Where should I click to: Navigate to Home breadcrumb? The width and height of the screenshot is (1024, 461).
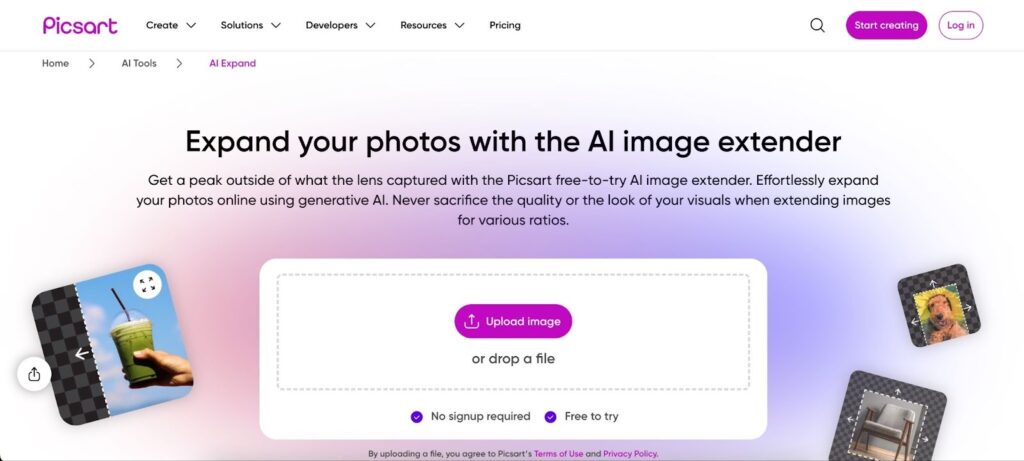tap(55, 63)
